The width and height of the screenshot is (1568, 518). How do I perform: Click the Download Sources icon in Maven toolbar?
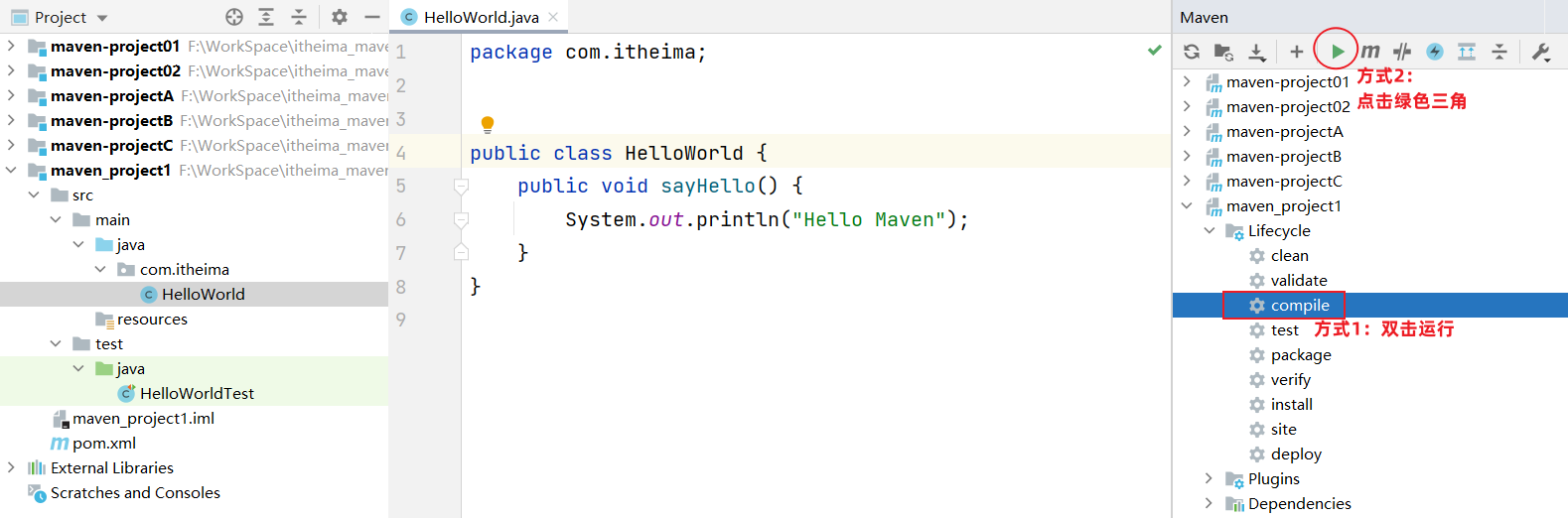tap(1256, 52)
